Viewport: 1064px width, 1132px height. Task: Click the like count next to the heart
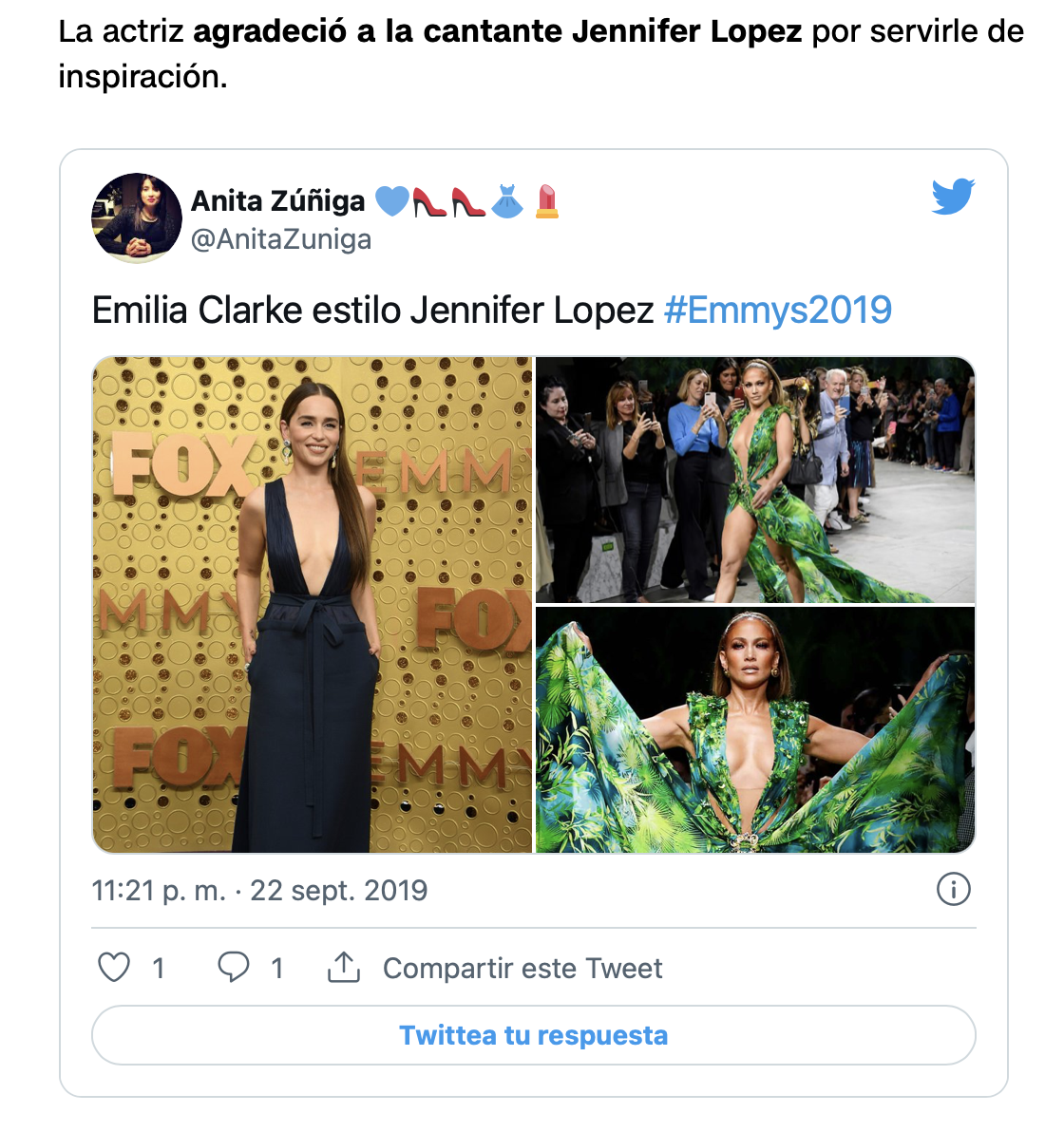[159, 969]
